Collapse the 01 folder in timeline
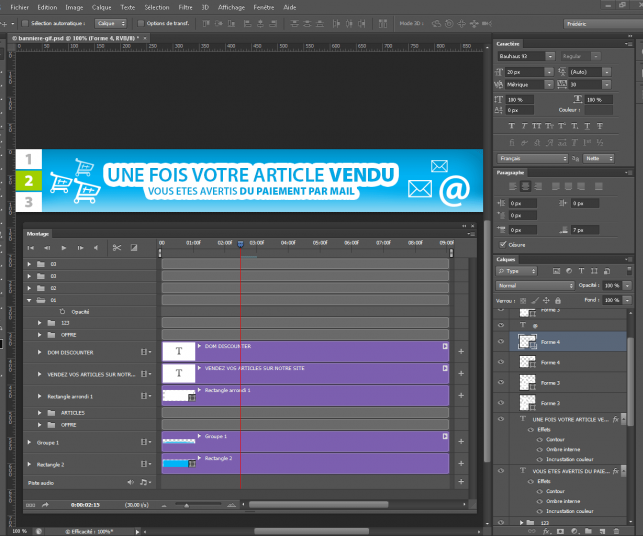 (29, 300)
